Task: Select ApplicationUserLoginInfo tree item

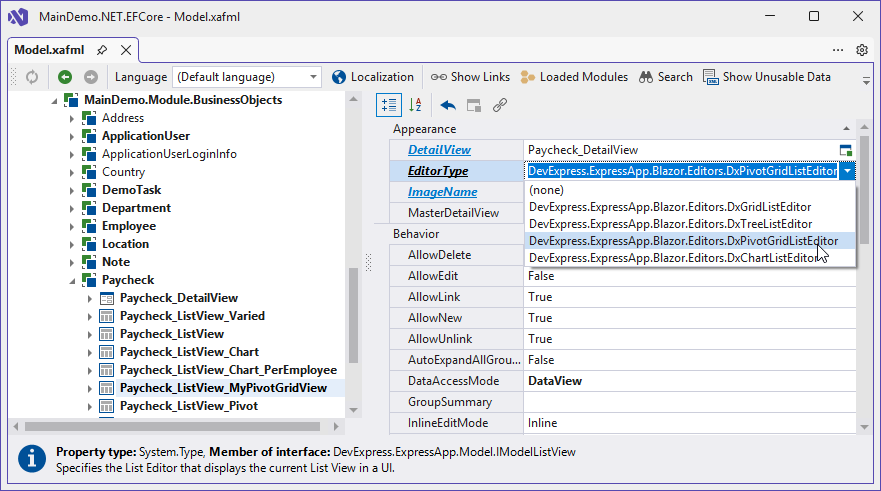Action: tap(169, 154)
